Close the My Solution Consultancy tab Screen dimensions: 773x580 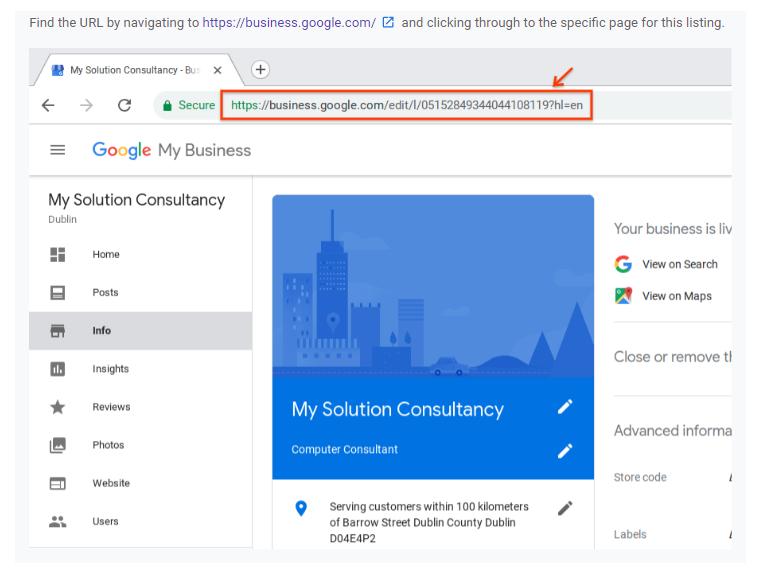(x=217, y=70)
